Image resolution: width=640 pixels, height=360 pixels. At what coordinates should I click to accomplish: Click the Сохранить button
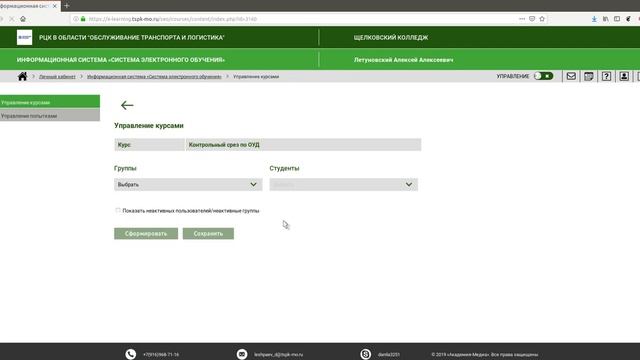[x=208, y=233]
